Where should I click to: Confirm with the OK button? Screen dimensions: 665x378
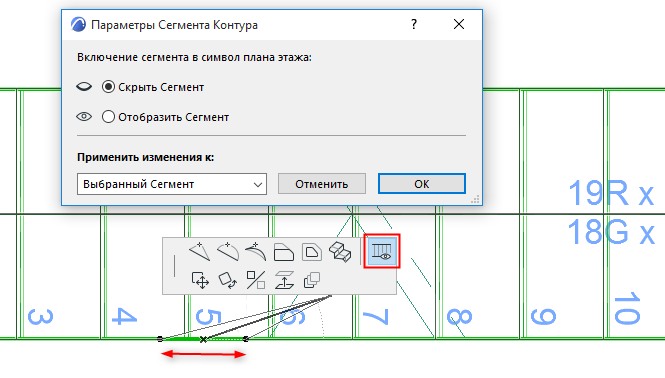[422, 184]
